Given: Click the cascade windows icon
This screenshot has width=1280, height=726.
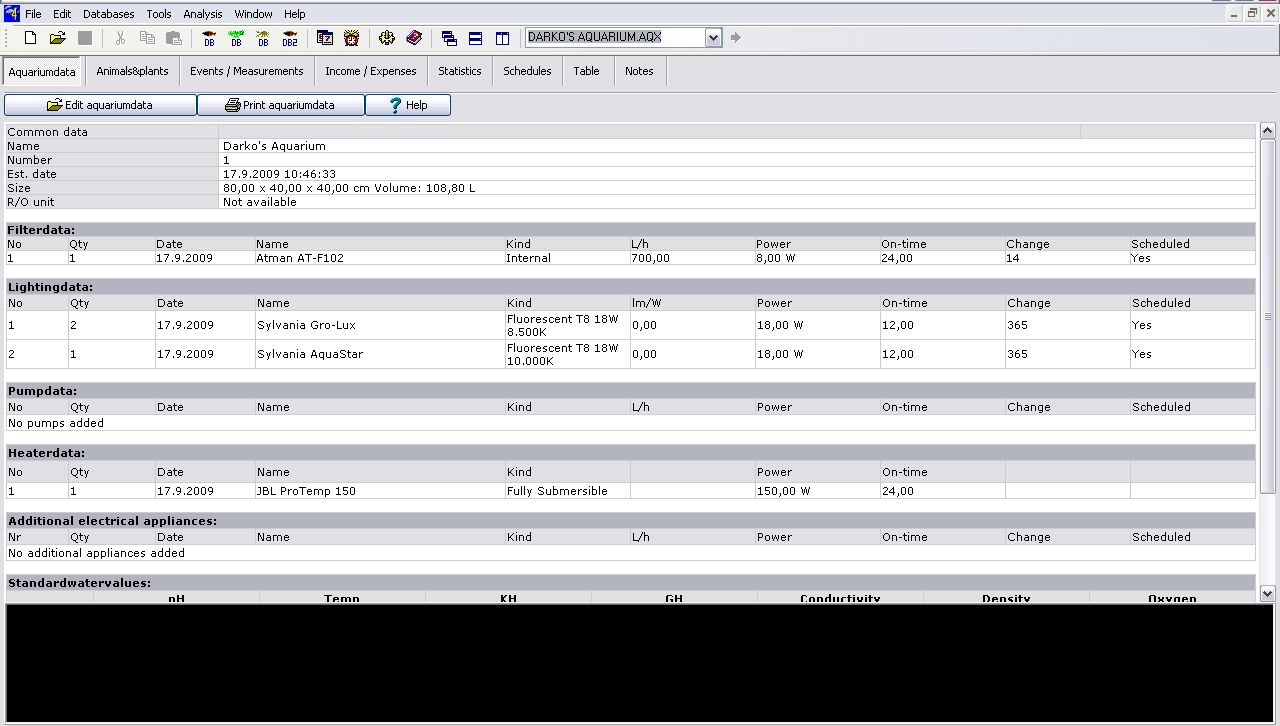Looking at the screenshot, I should click(449, 38).
